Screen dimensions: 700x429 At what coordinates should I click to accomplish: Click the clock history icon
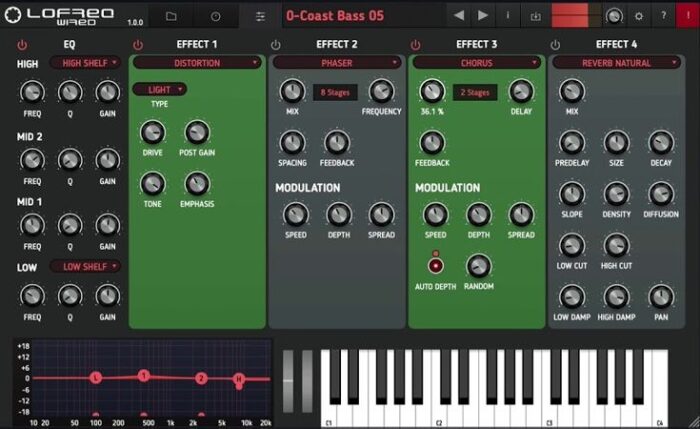[215, 16]
